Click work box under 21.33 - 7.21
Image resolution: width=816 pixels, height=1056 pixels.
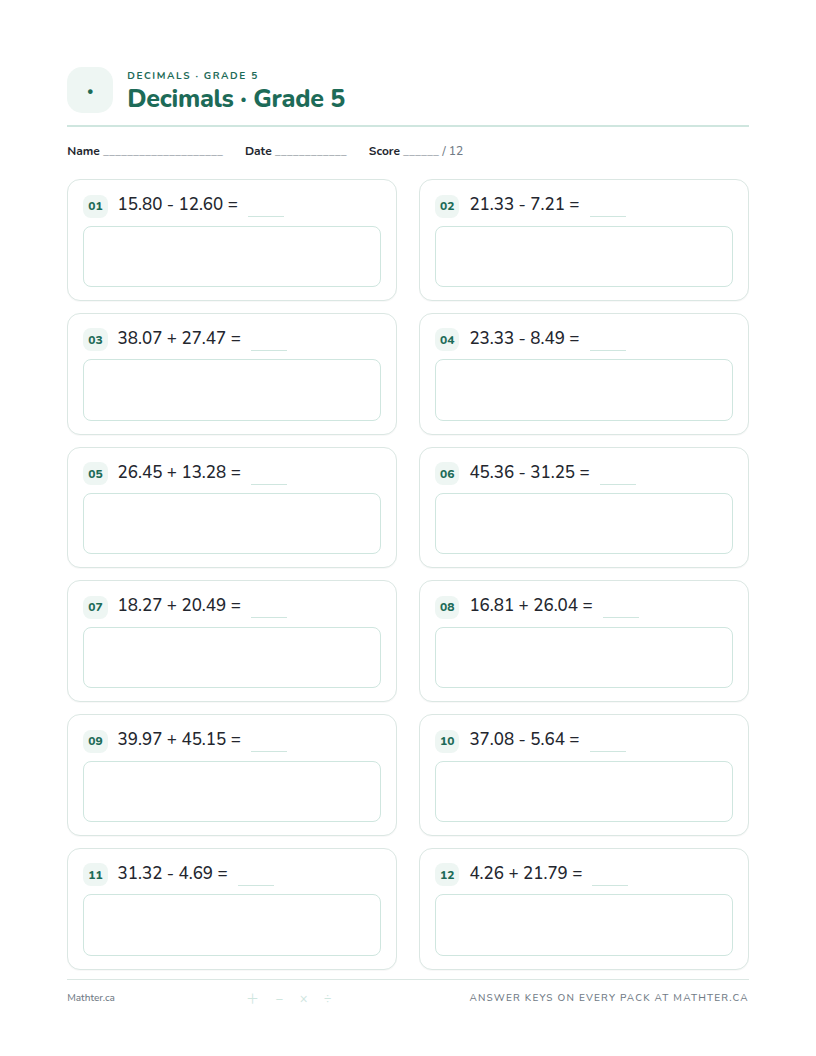pos(584,257)
